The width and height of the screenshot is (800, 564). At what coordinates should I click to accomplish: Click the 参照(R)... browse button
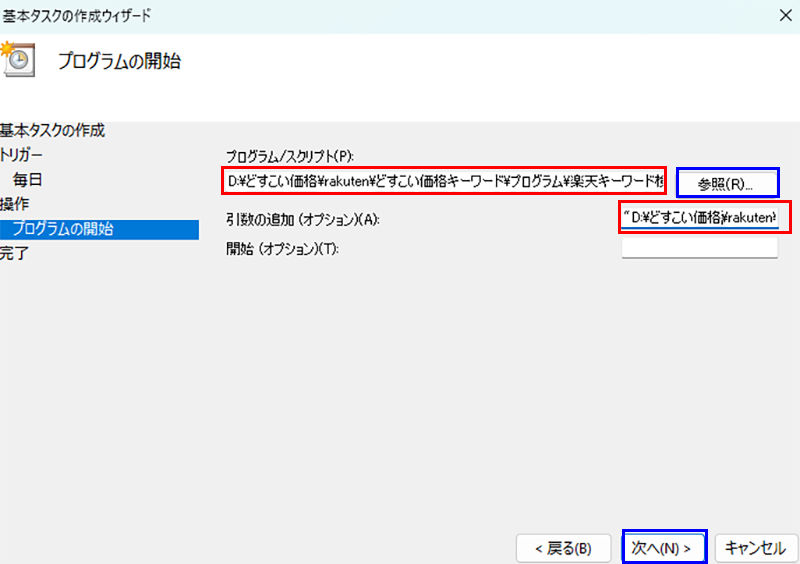point(728,183)
